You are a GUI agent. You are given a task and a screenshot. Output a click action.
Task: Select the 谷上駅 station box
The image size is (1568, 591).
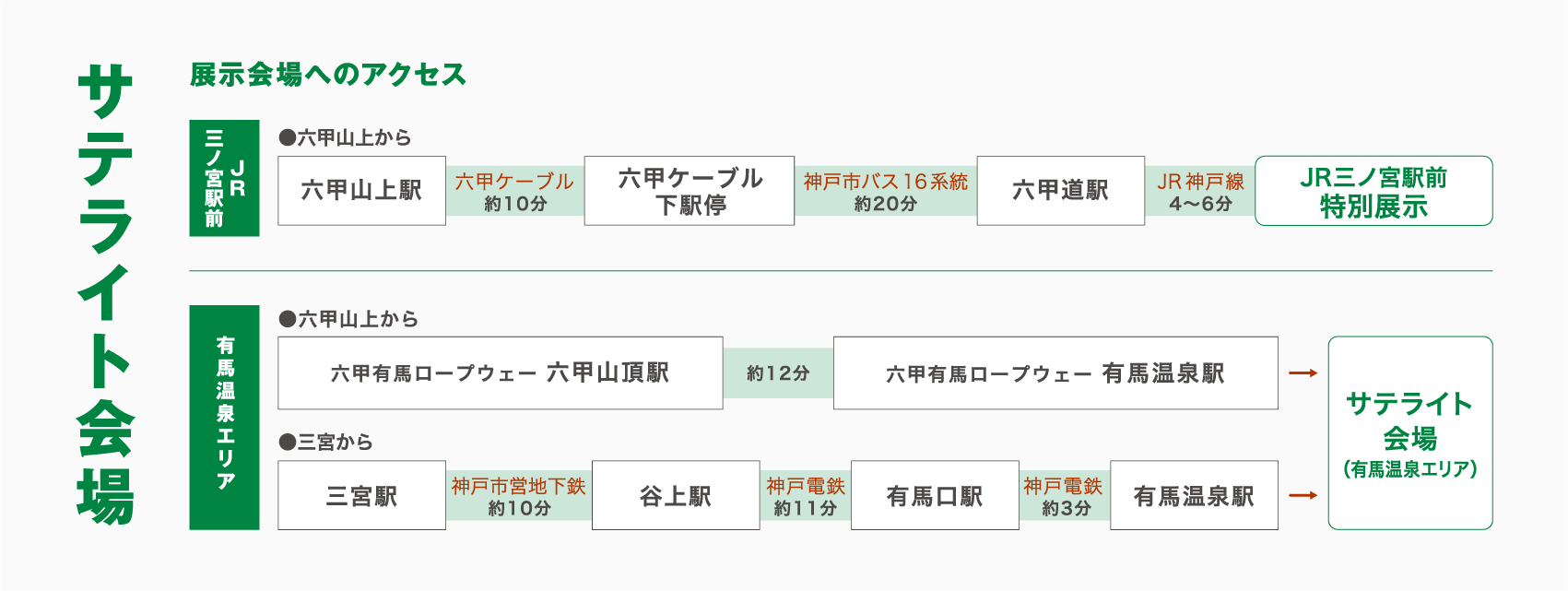[x=676, y=496]
